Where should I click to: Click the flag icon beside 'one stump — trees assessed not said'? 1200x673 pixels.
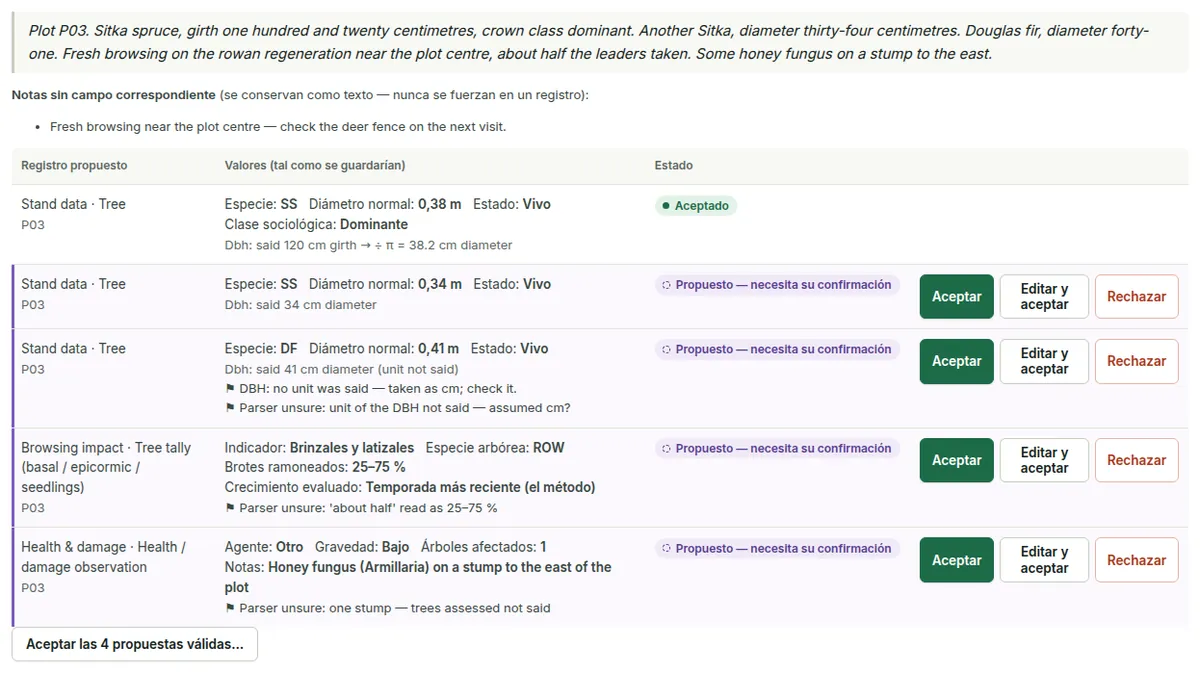(x=230, y=608)
